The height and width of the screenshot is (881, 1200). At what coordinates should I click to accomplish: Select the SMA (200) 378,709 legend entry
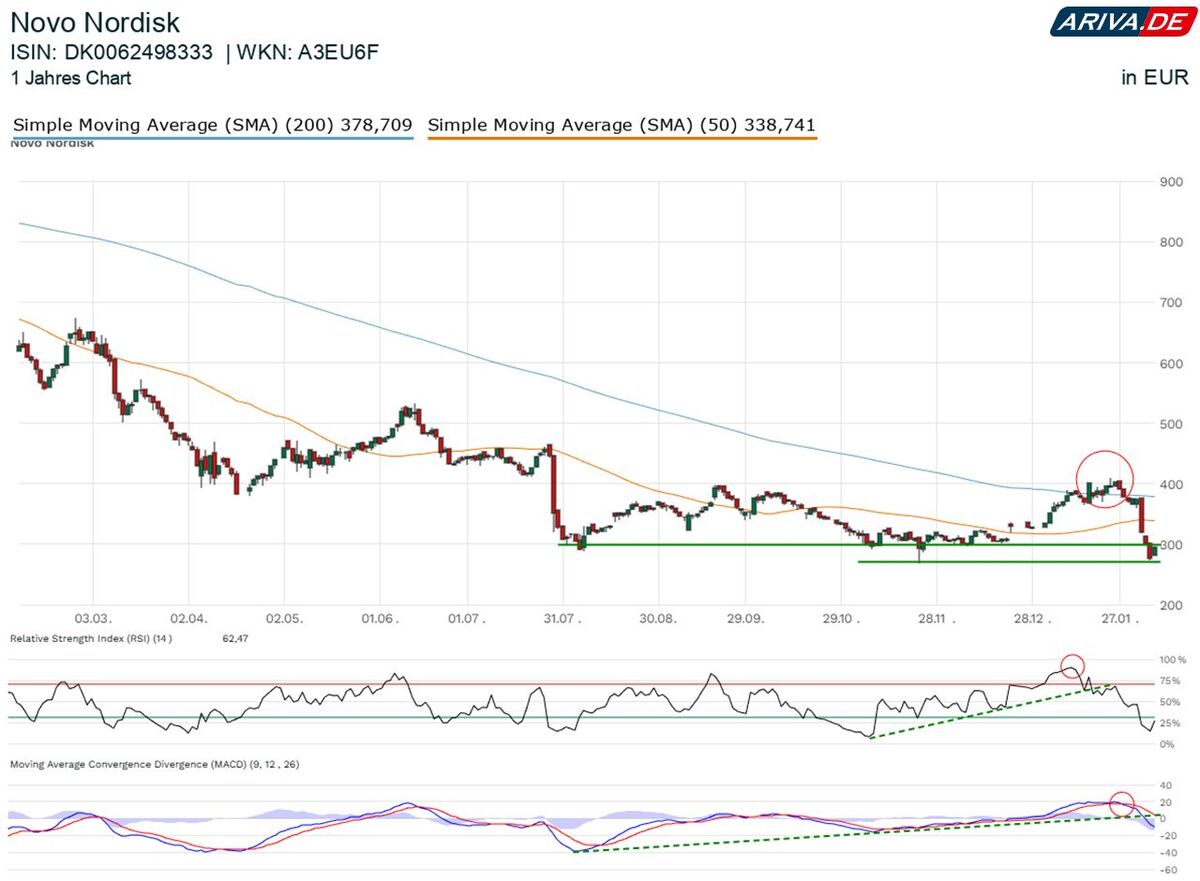coord(212,126)
